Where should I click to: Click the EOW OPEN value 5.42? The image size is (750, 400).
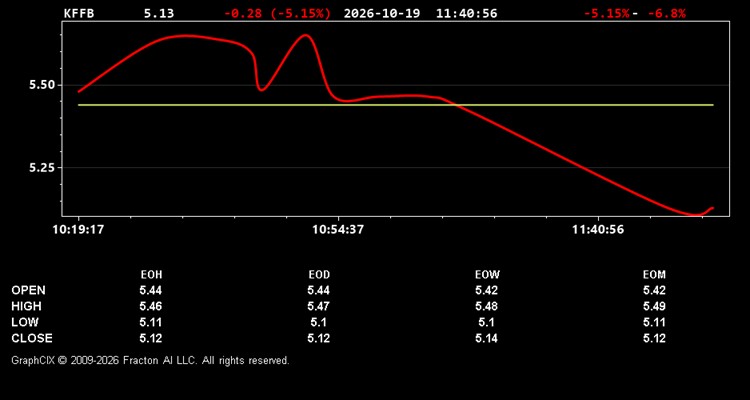pyautogui.click(x=486, y=290)
